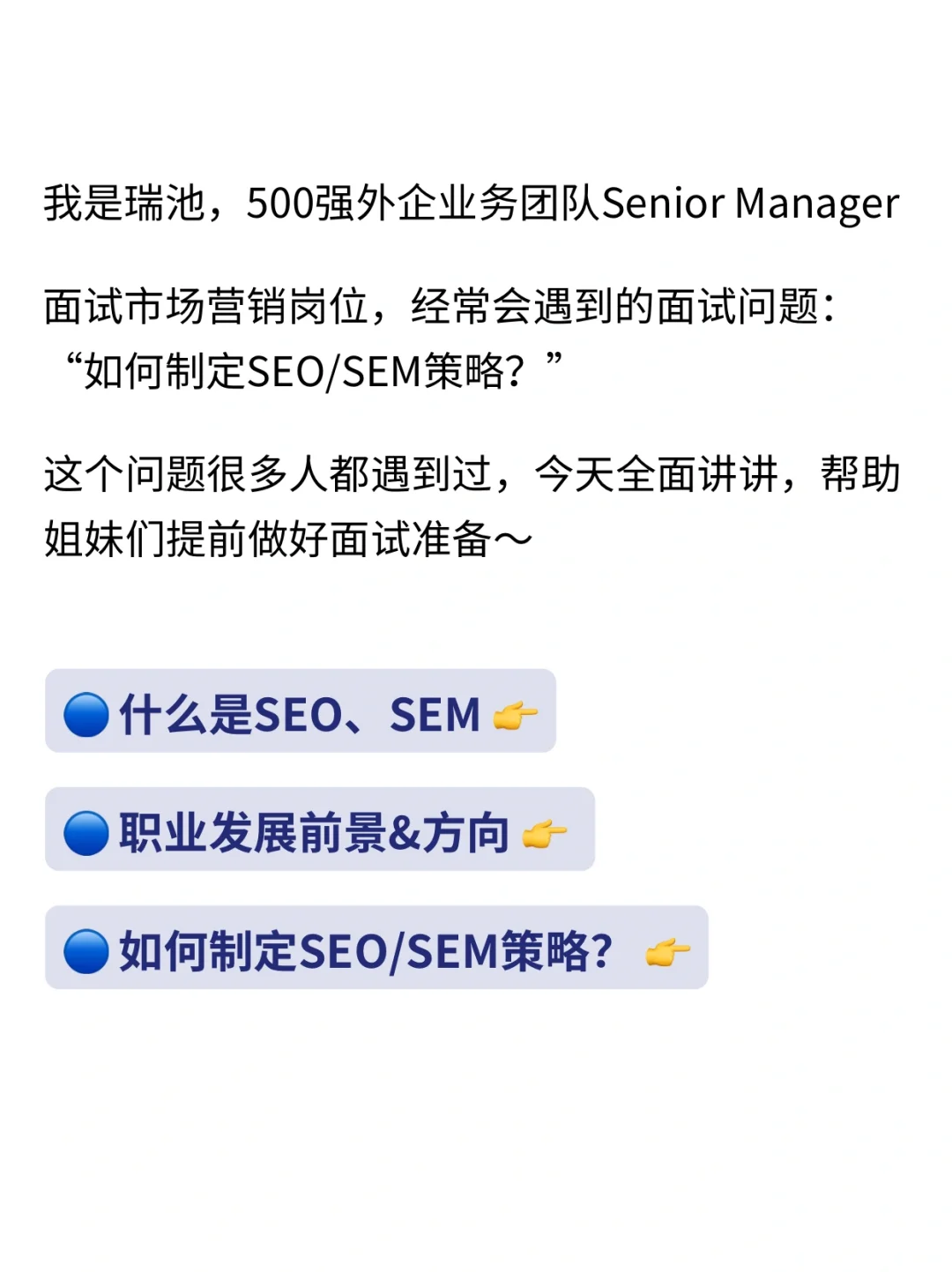Click blue circle beside 什么是SEO、SEM

coord(86,714)
